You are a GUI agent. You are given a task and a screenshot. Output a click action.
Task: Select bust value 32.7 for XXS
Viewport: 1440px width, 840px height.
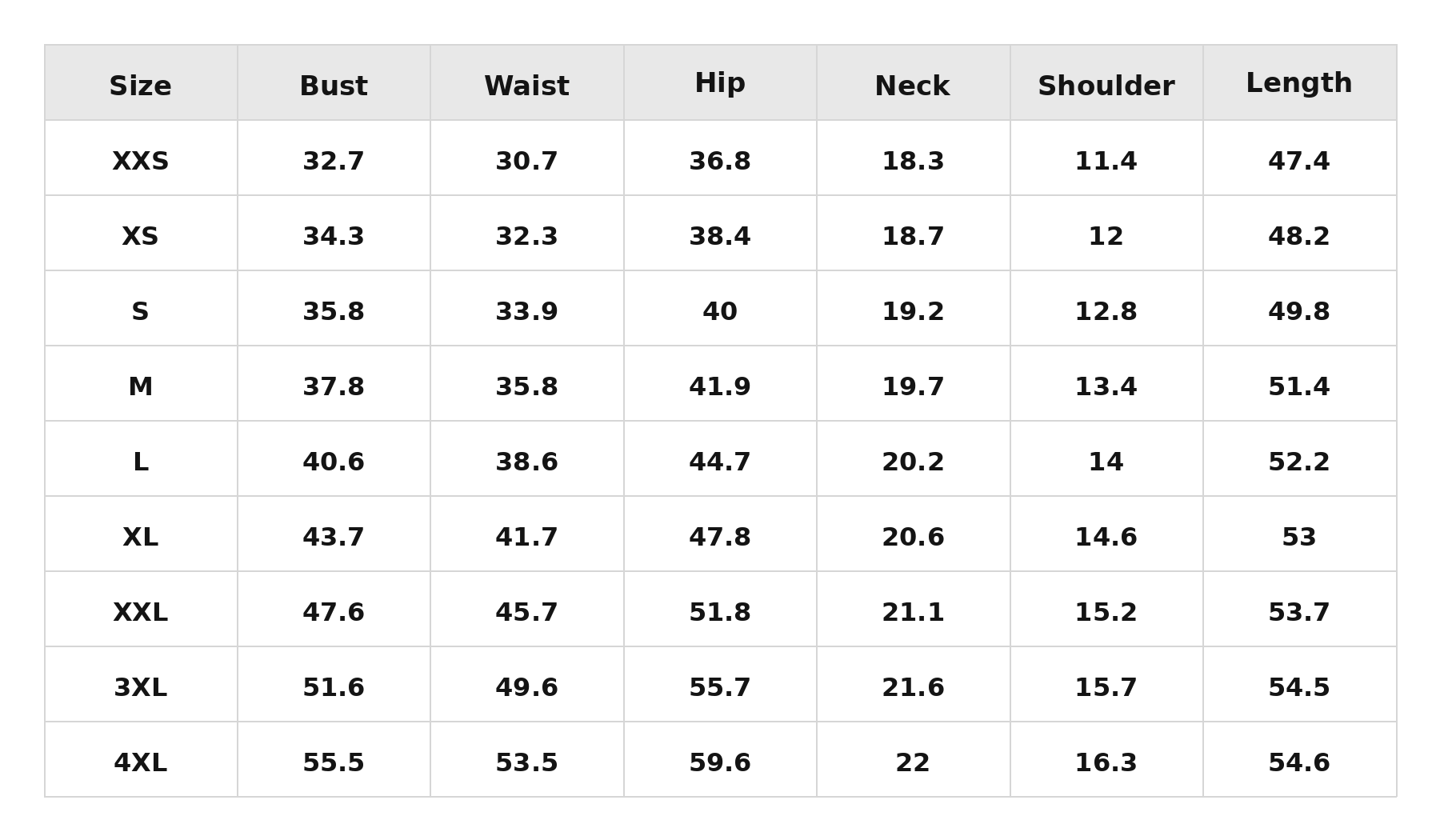(334, 162)
